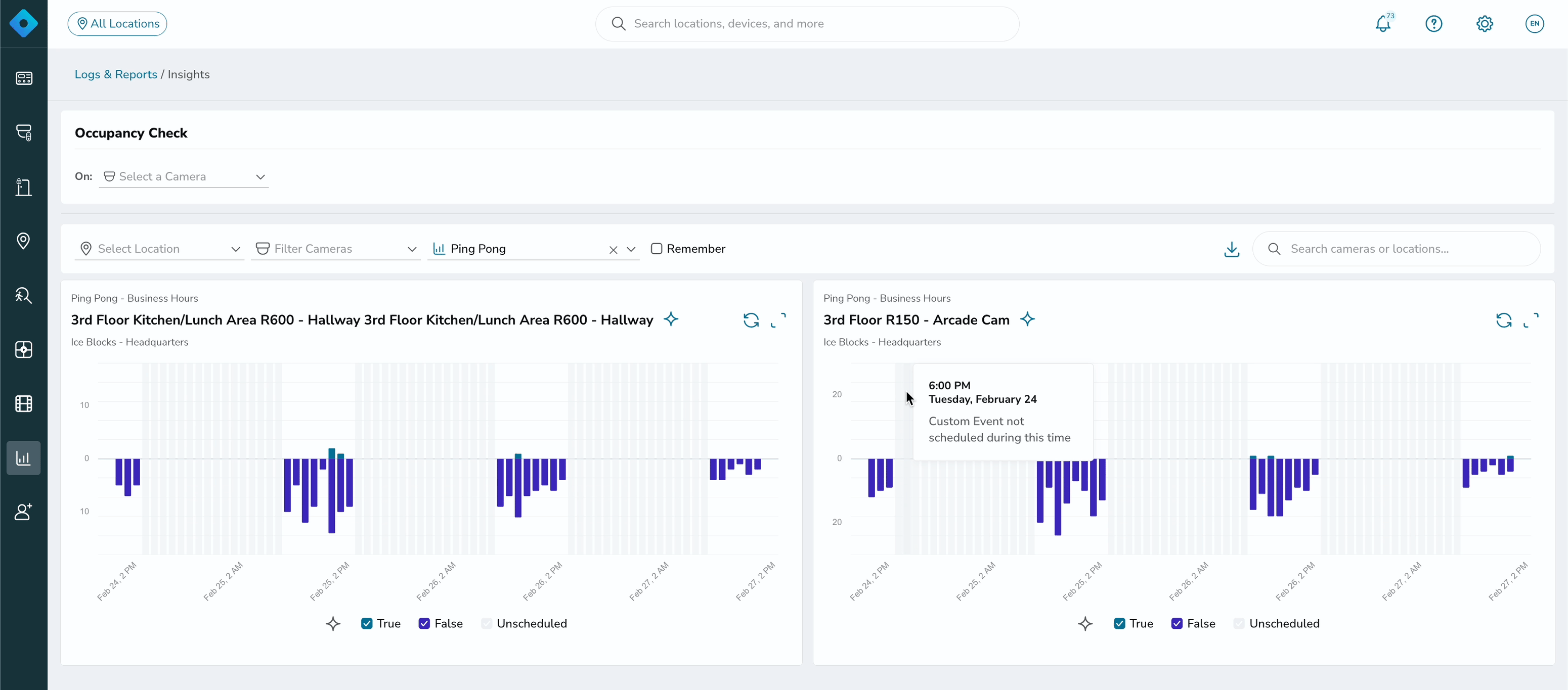Refresh the Arcade Cam chart
The height and width of the screenshot is (690, 1568).
pyautogui.click(x=1503, y=320)
